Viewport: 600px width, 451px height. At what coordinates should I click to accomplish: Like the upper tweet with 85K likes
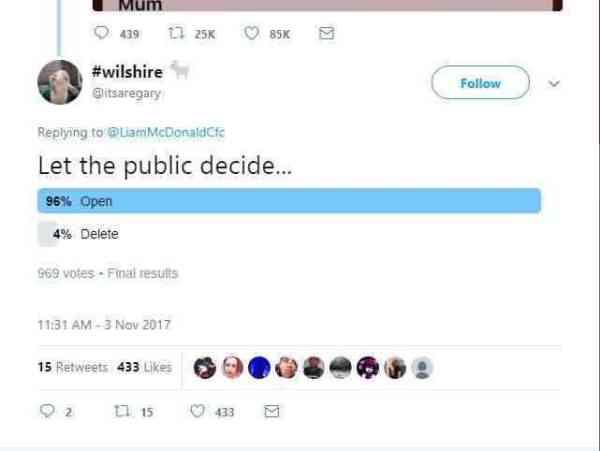253,33
